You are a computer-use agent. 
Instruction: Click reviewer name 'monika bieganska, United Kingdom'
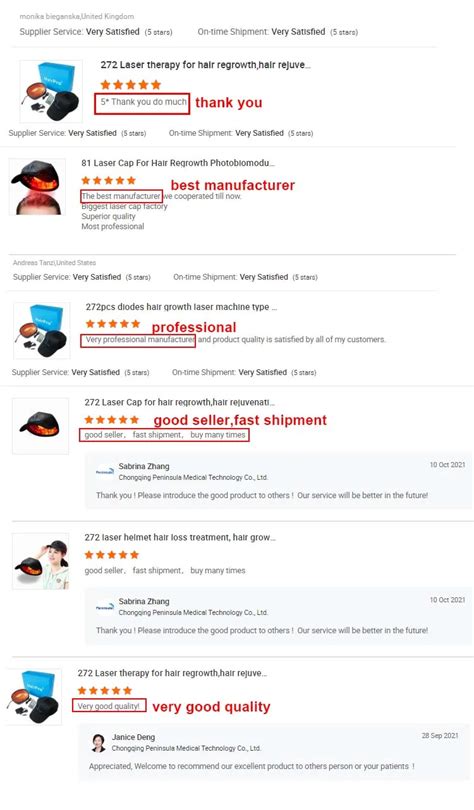pos(76,17)
